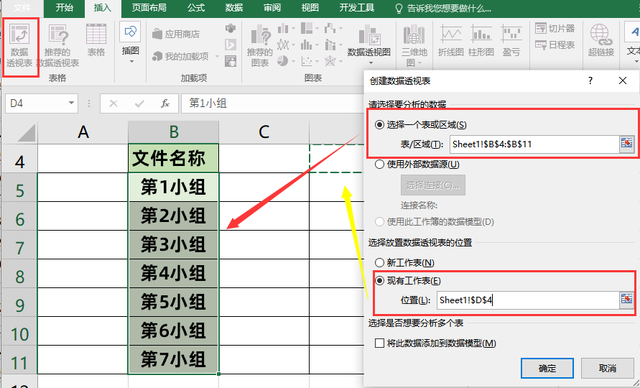Expand the 插图 (Illustrations) dropdown

pyautogui.click(x=131, y=62)
